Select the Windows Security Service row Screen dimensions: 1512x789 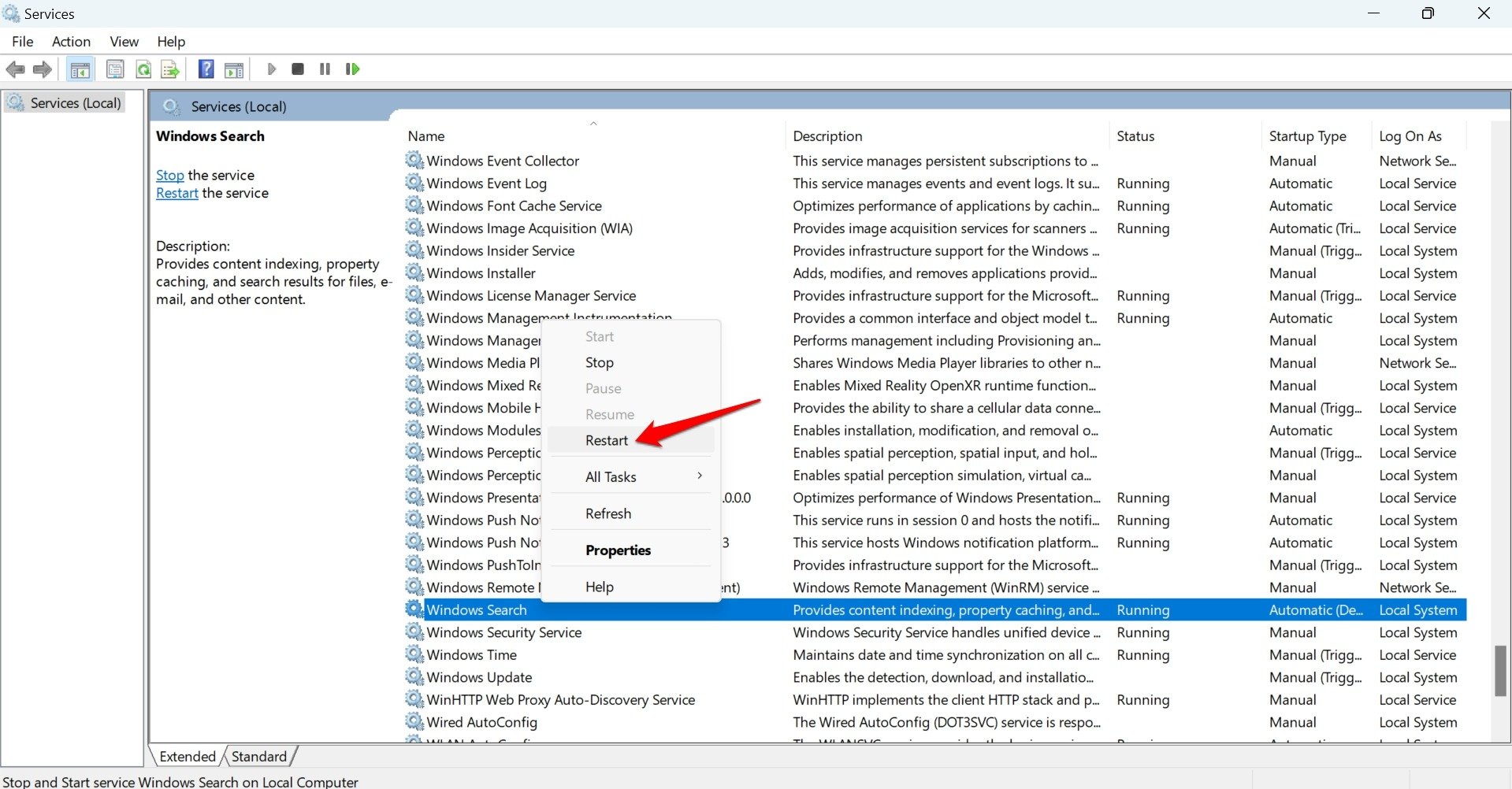[934, 632]
